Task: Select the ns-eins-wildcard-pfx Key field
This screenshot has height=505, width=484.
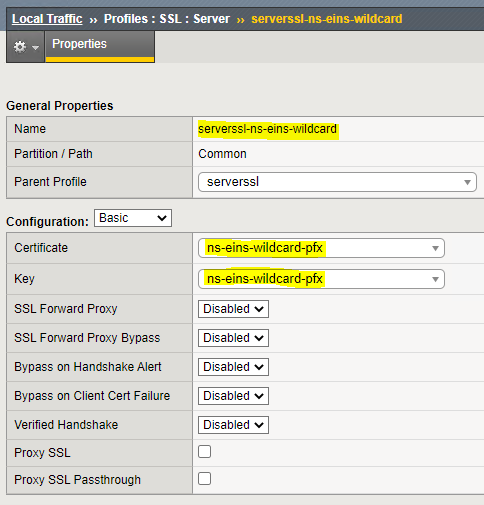Action: pos(321,279)
